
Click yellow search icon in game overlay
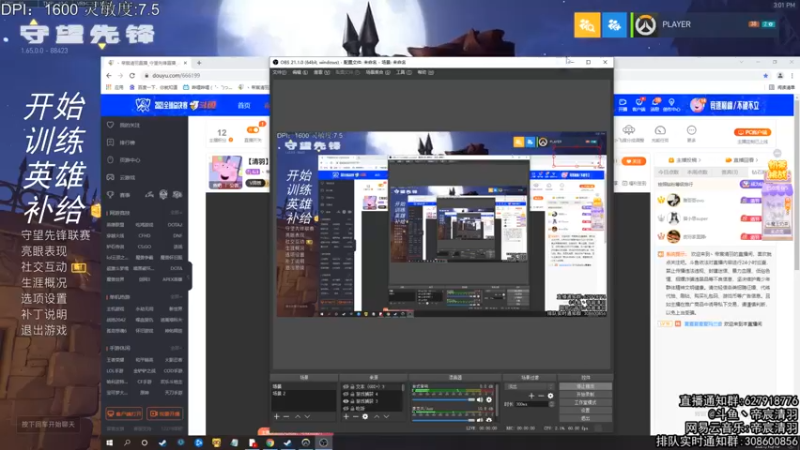[587, 24]
